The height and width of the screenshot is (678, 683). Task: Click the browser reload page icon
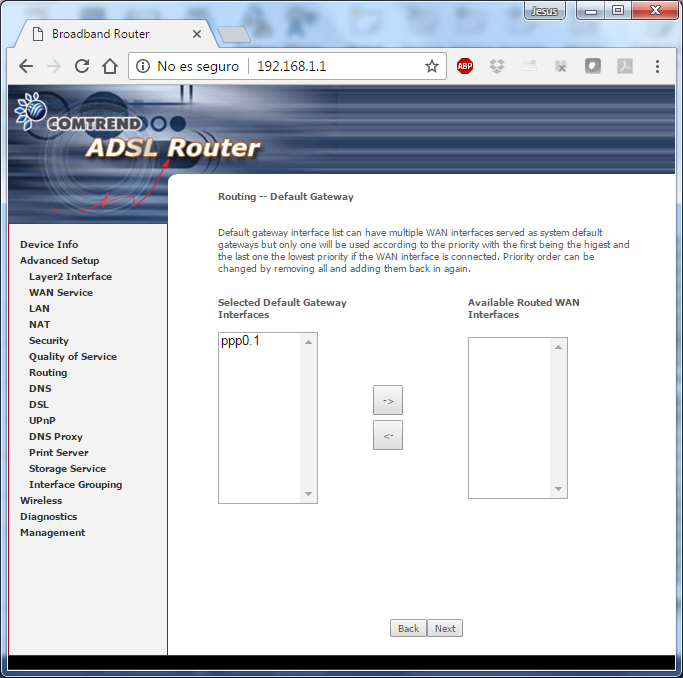point(82,66)
